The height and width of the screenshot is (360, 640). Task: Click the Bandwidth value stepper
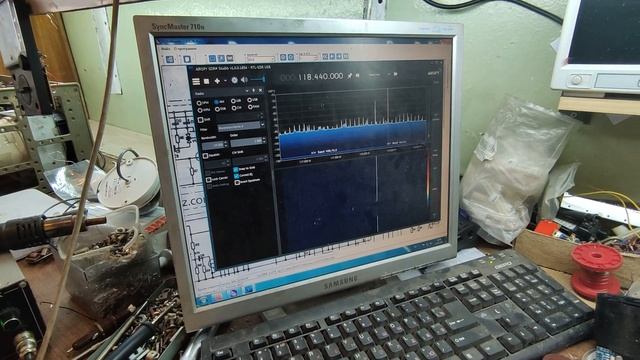tap(226, 144)
